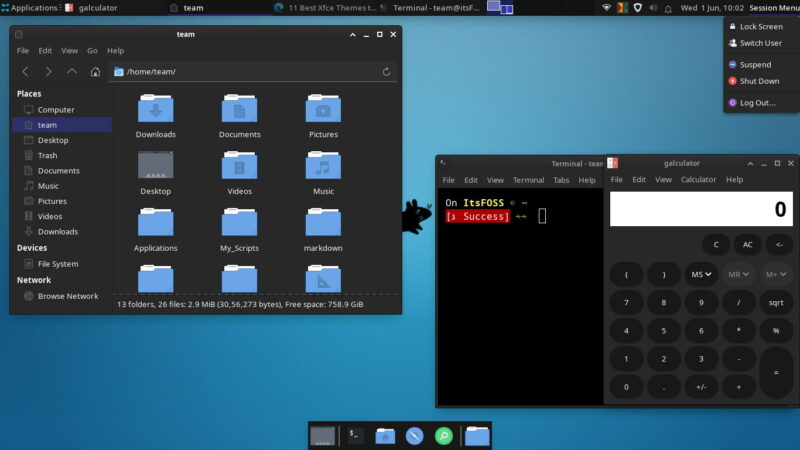
Task: Click the C clear button
Action: (716, 245)
